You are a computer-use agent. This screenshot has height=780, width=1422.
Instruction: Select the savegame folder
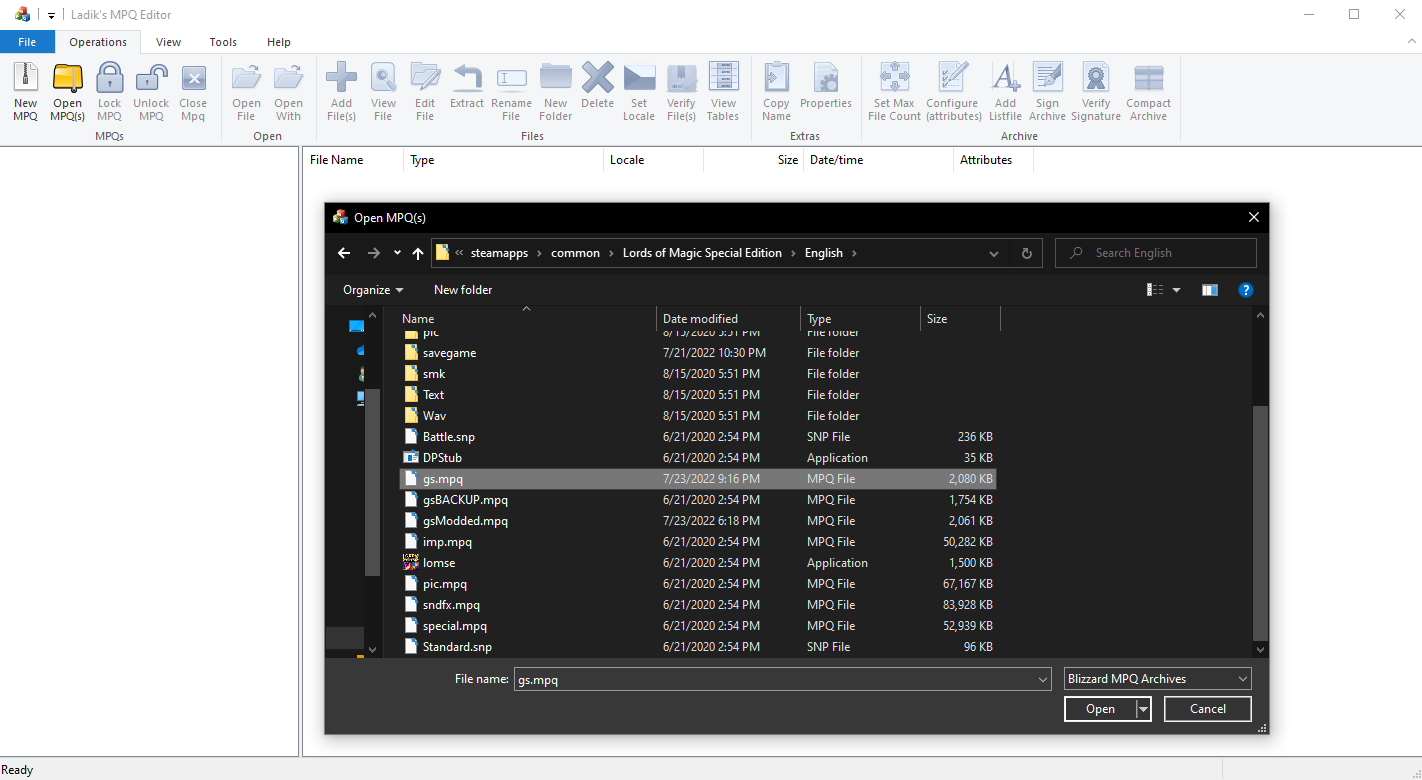(698, 353)
